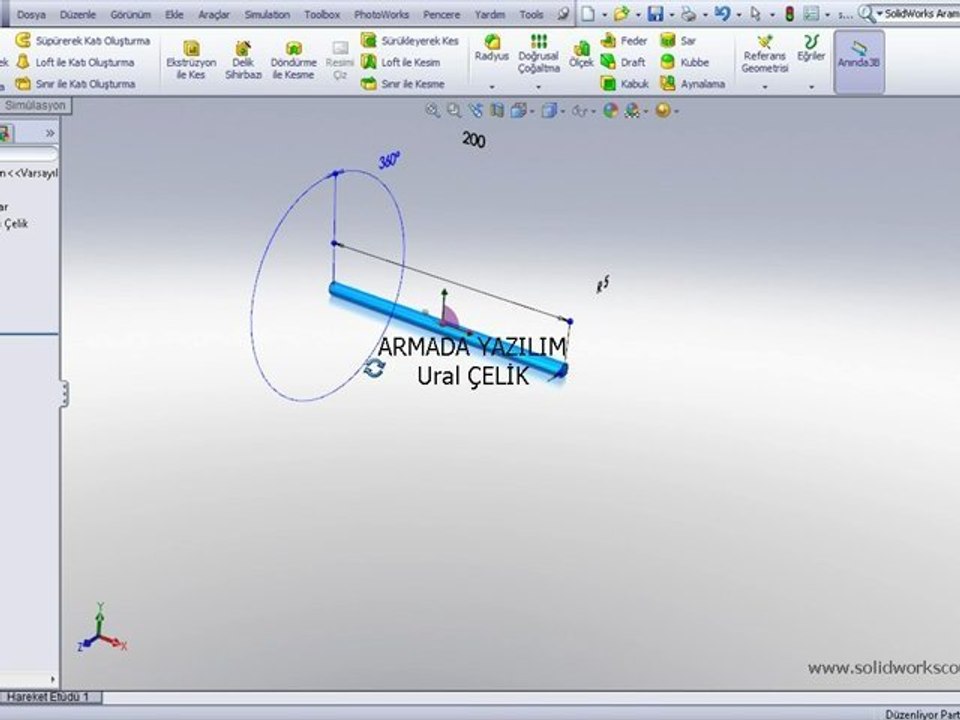
Task: Switch to Hareket Etüdü 1 tab
Action: (50, 697)
